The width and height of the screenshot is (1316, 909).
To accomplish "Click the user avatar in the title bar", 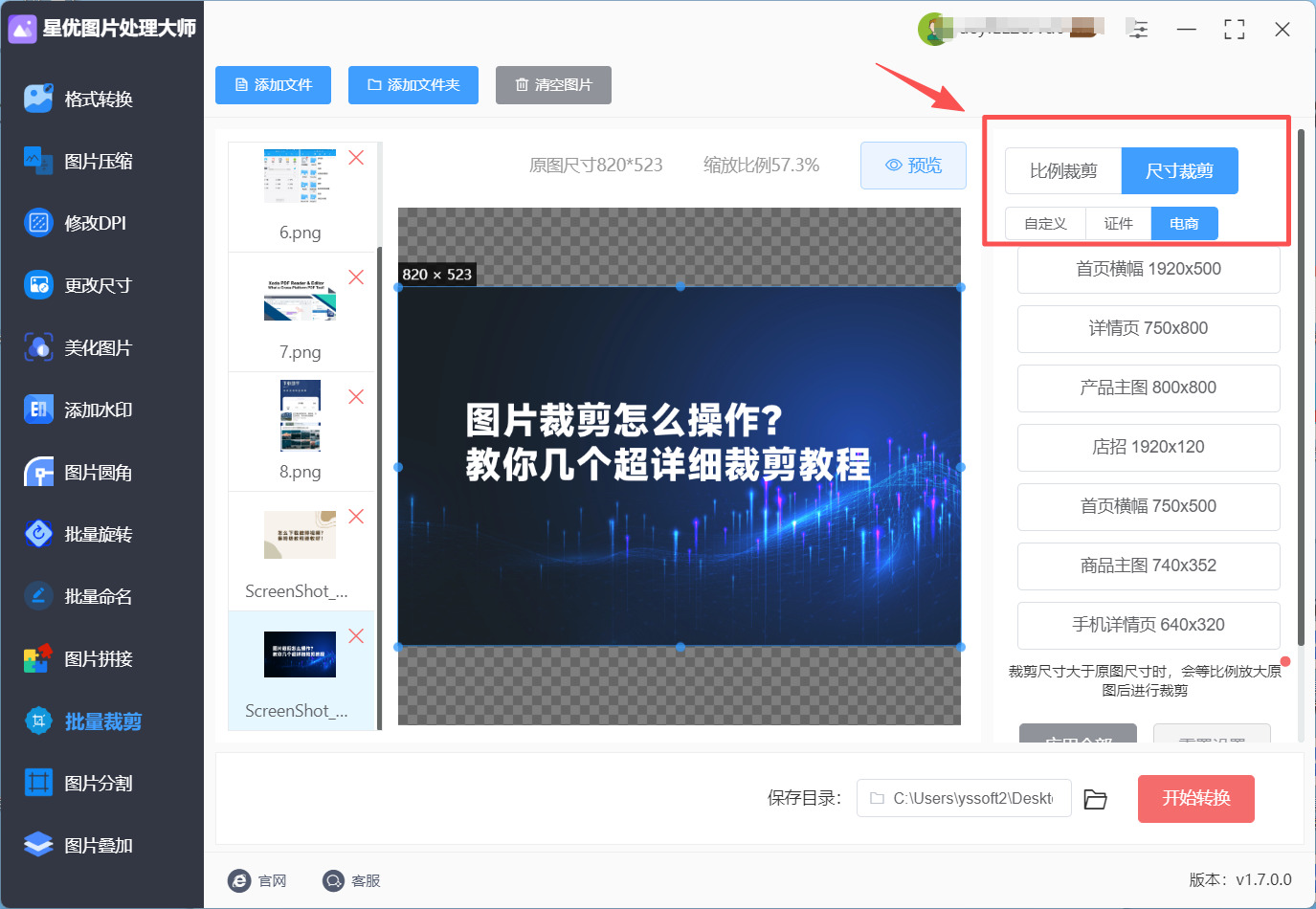I will pos(933,29).
